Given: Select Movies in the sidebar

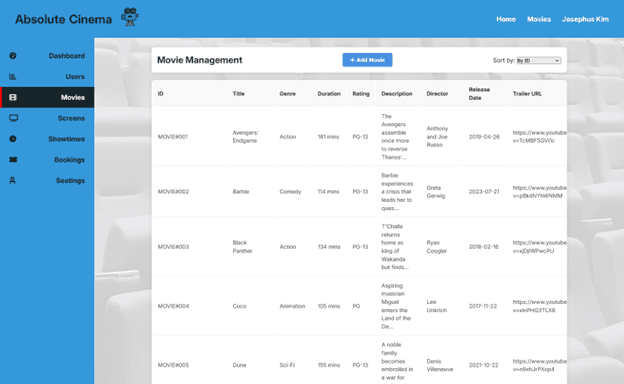Looking at the screenshot, I should [x=47, y=97].
